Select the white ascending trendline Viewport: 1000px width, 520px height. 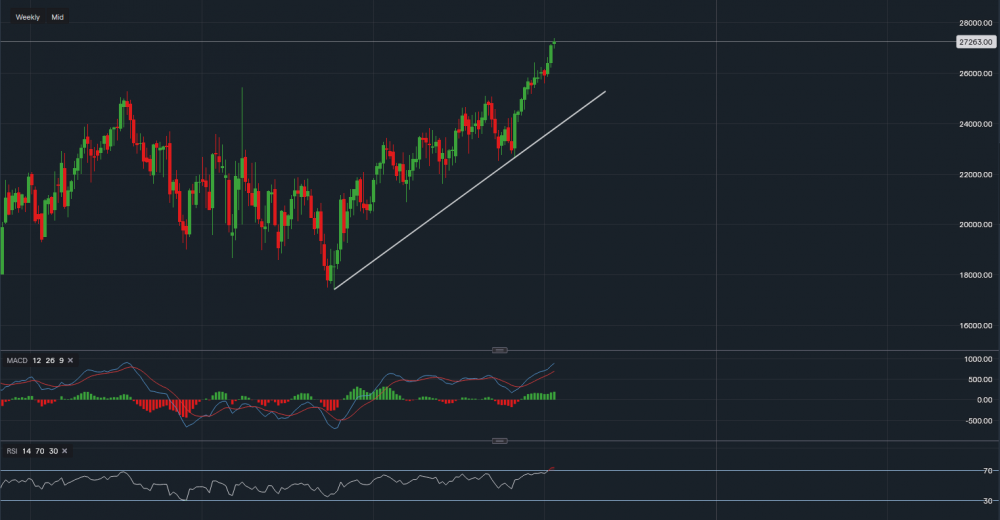470,189
